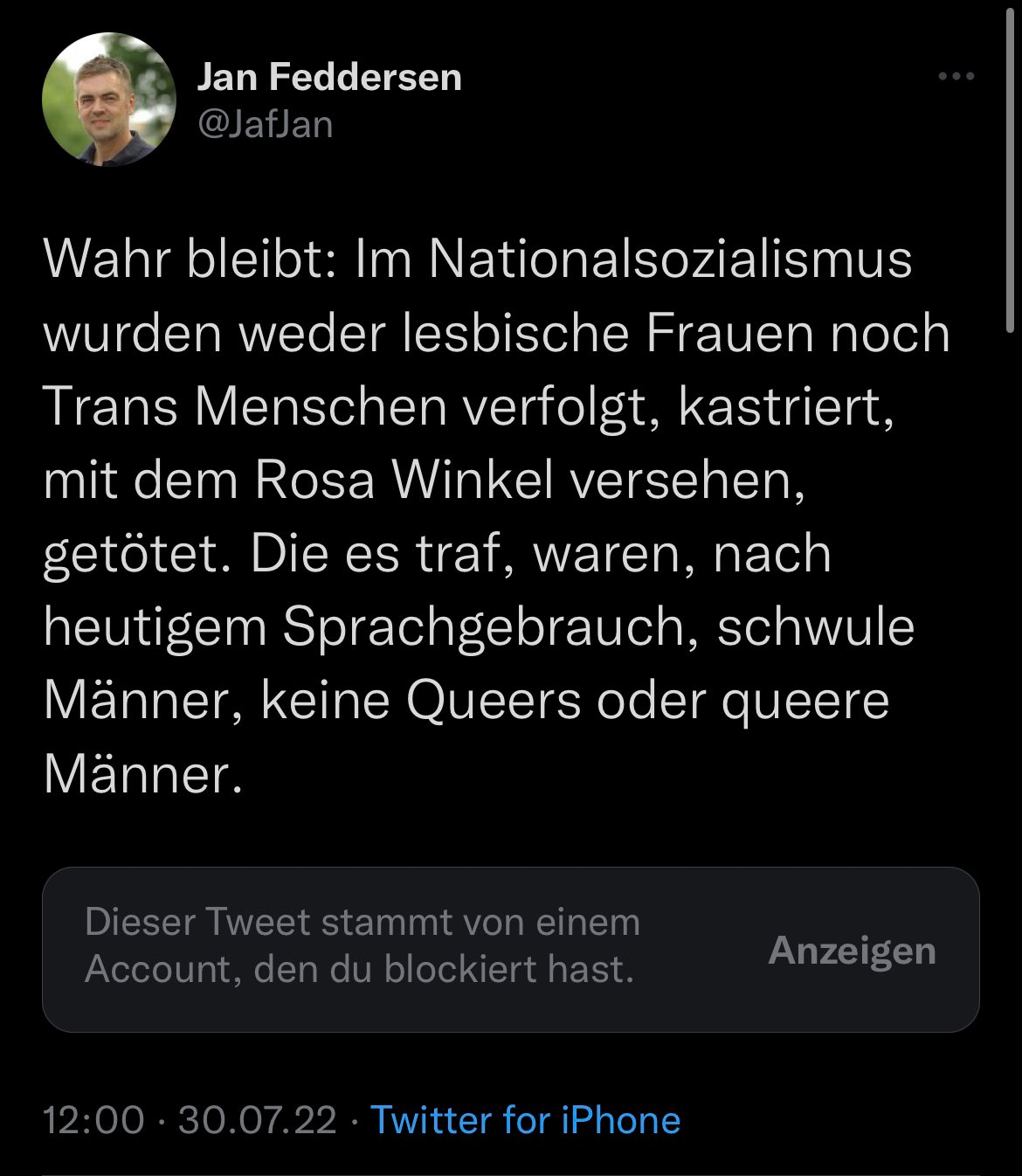
Task: Click the @JafJan handle
Action: pos(266,124)
